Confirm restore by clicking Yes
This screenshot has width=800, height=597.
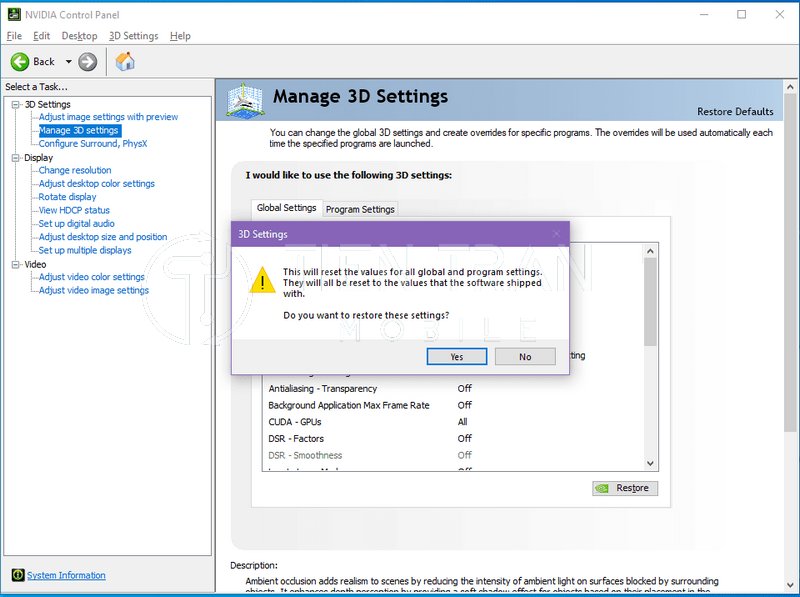457,357
